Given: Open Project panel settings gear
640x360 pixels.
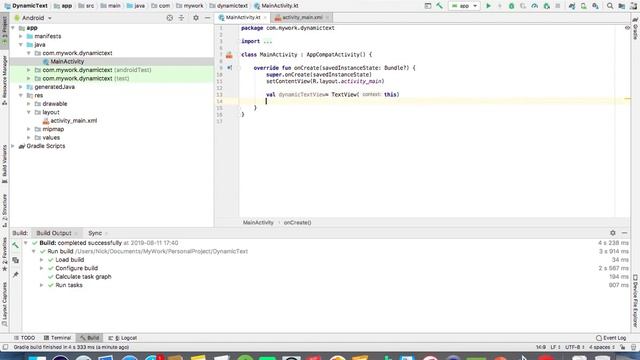Looking at the screenshot, I should pyautogui.click(x=196, y=18).
